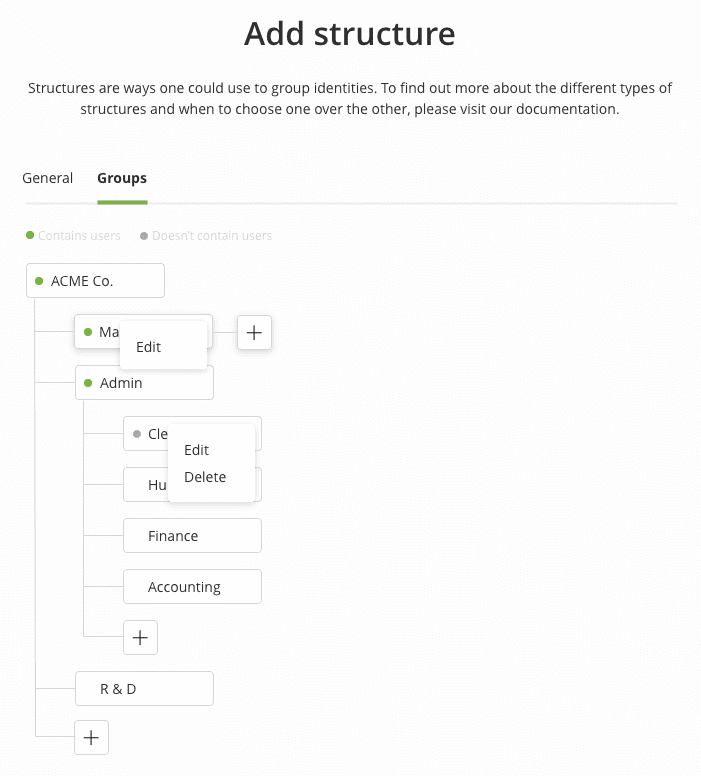Select Delete from the context menu
This screenshot has height=776, width=701.
pos(205,477)
